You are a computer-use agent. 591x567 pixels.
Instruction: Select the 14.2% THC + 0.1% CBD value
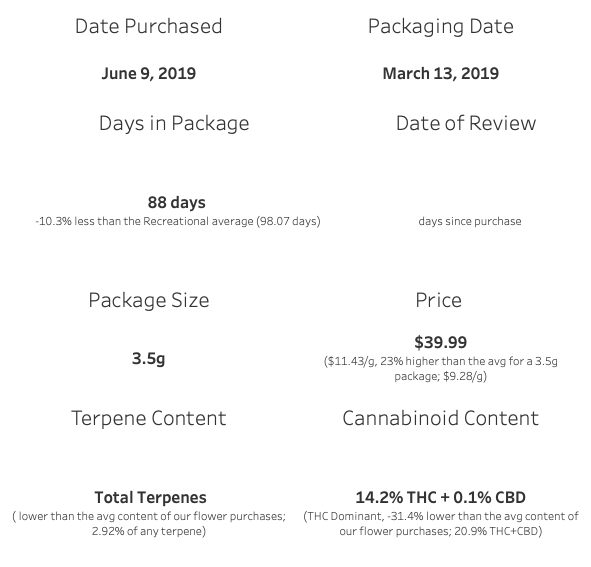click(x=441, y=498)
